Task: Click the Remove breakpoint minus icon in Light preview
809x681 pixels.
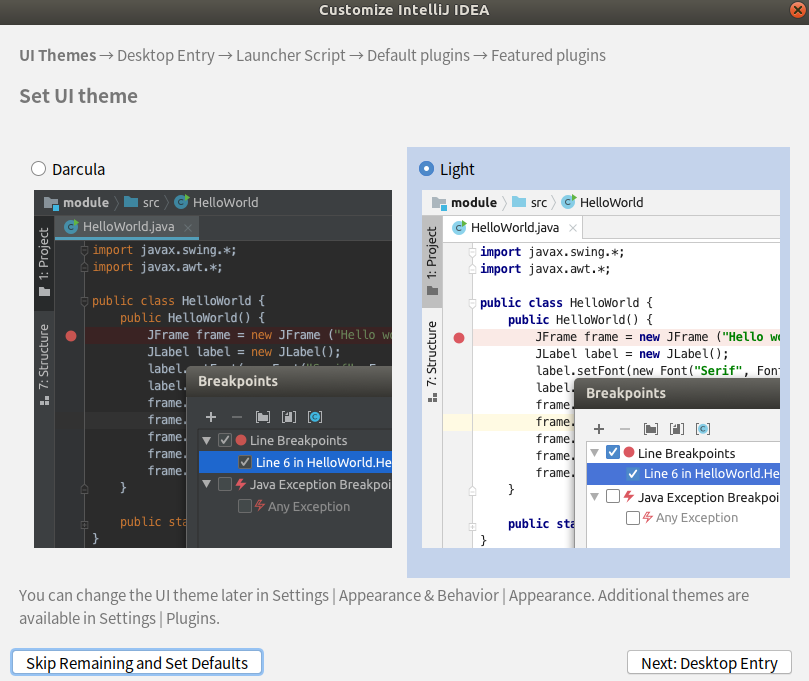Action: click(625, 429)
